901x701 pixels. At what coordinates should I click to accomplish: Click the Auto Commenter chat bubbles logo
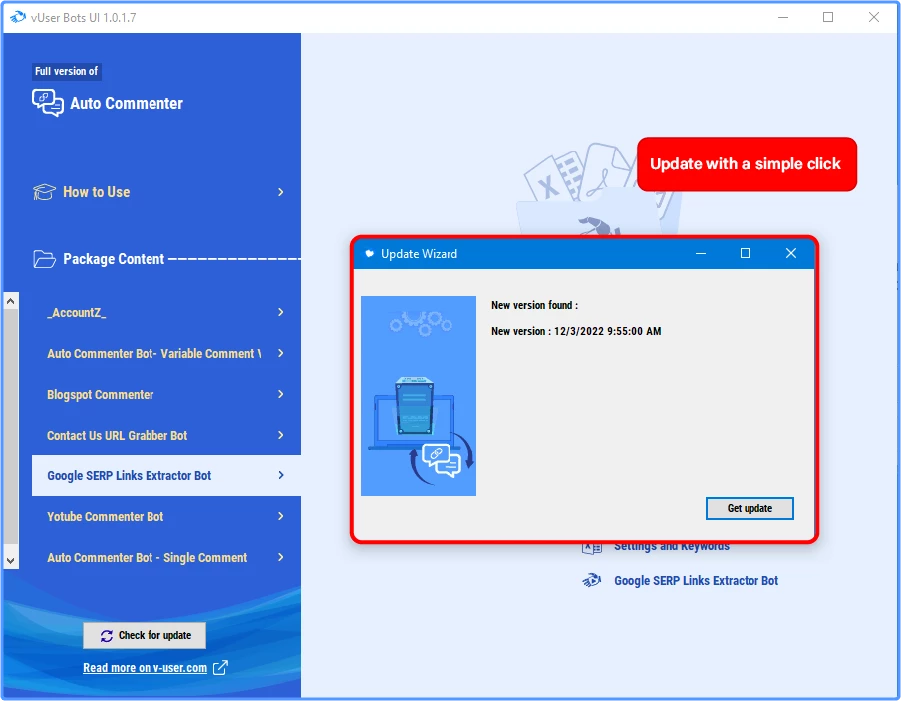pos(48,103)
